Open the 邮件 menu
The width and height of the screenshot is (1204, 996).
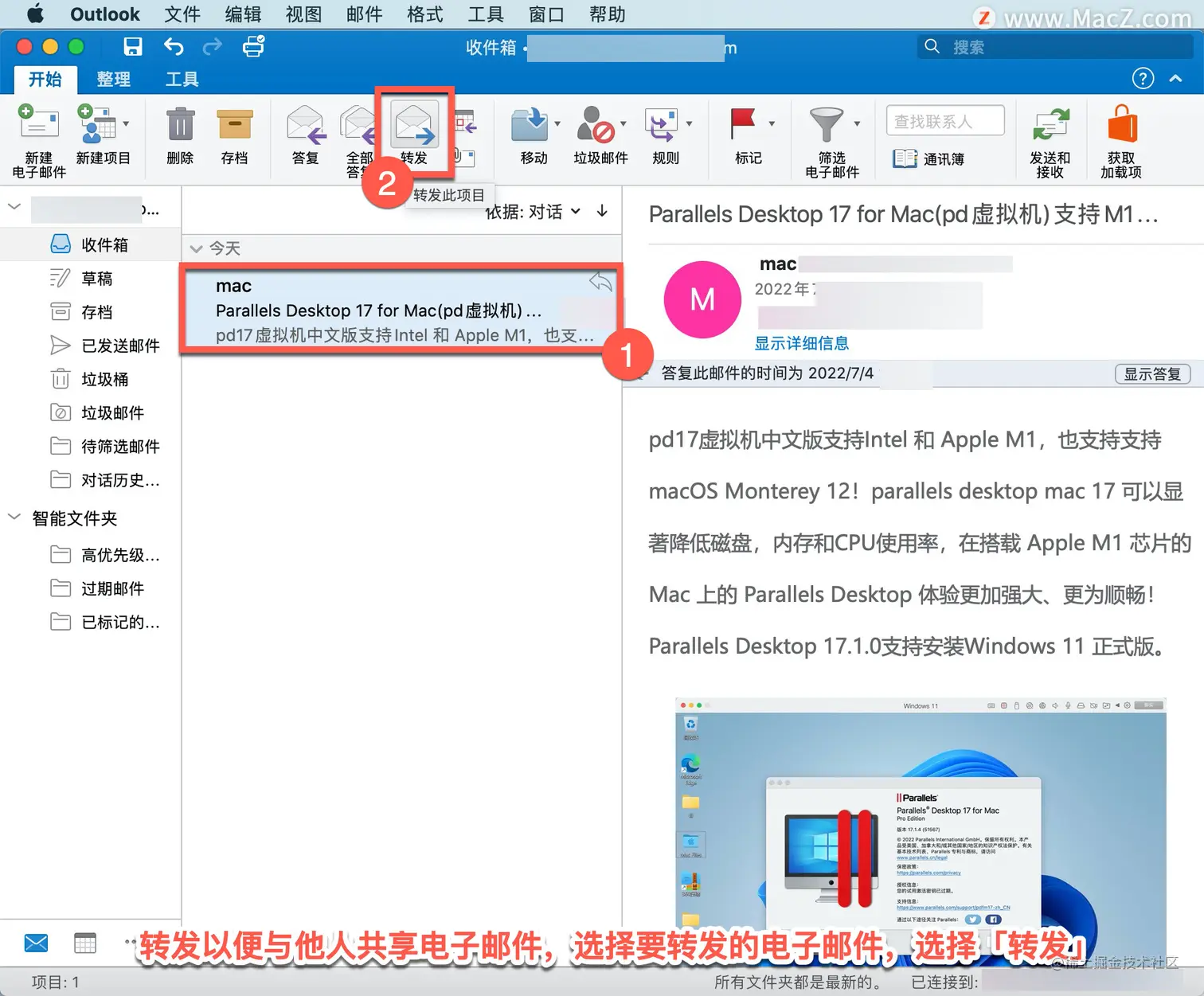pyautogui.click(x=364, y=14)
